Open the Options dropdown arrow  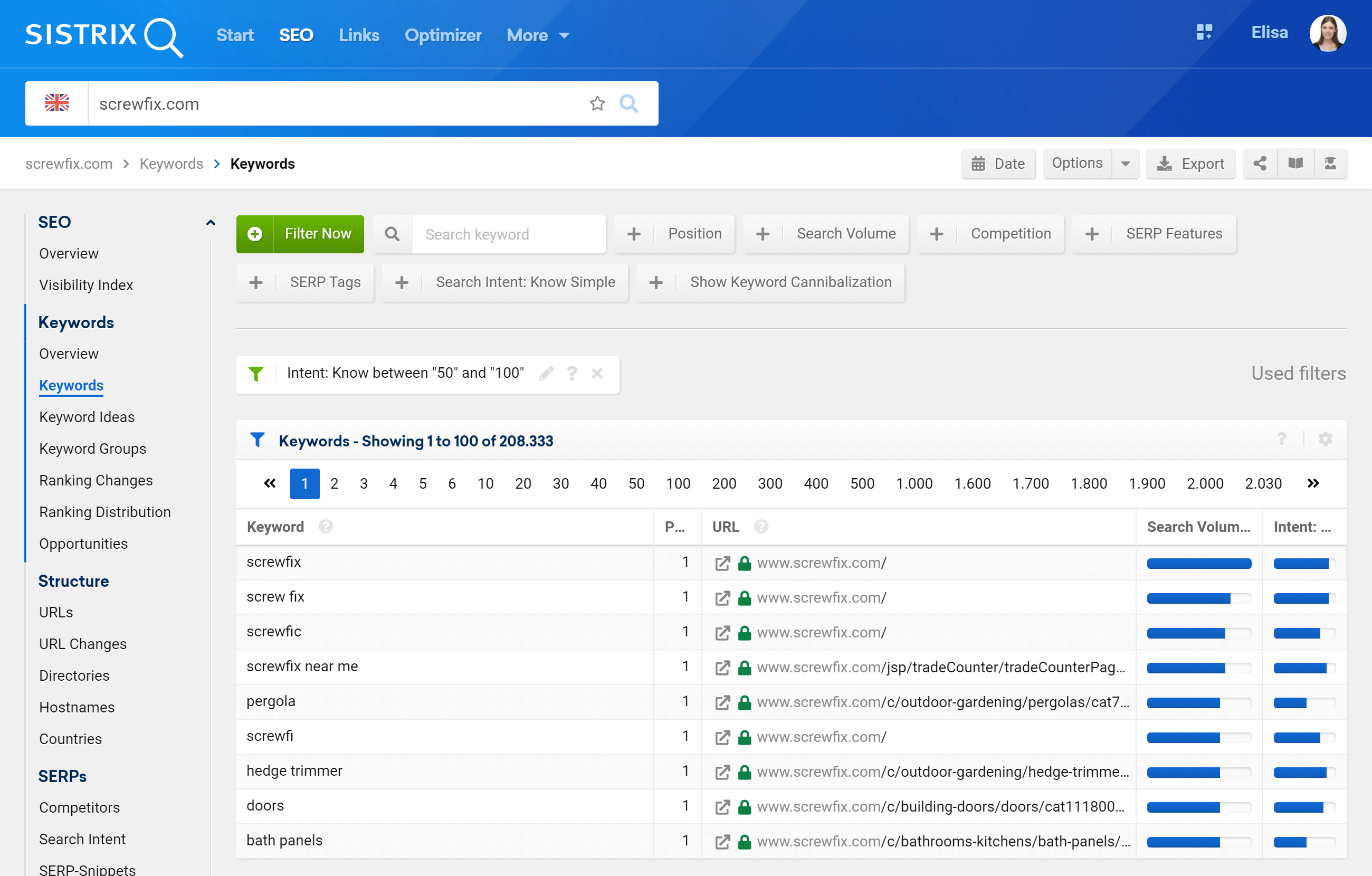(x=1125, y=164)
